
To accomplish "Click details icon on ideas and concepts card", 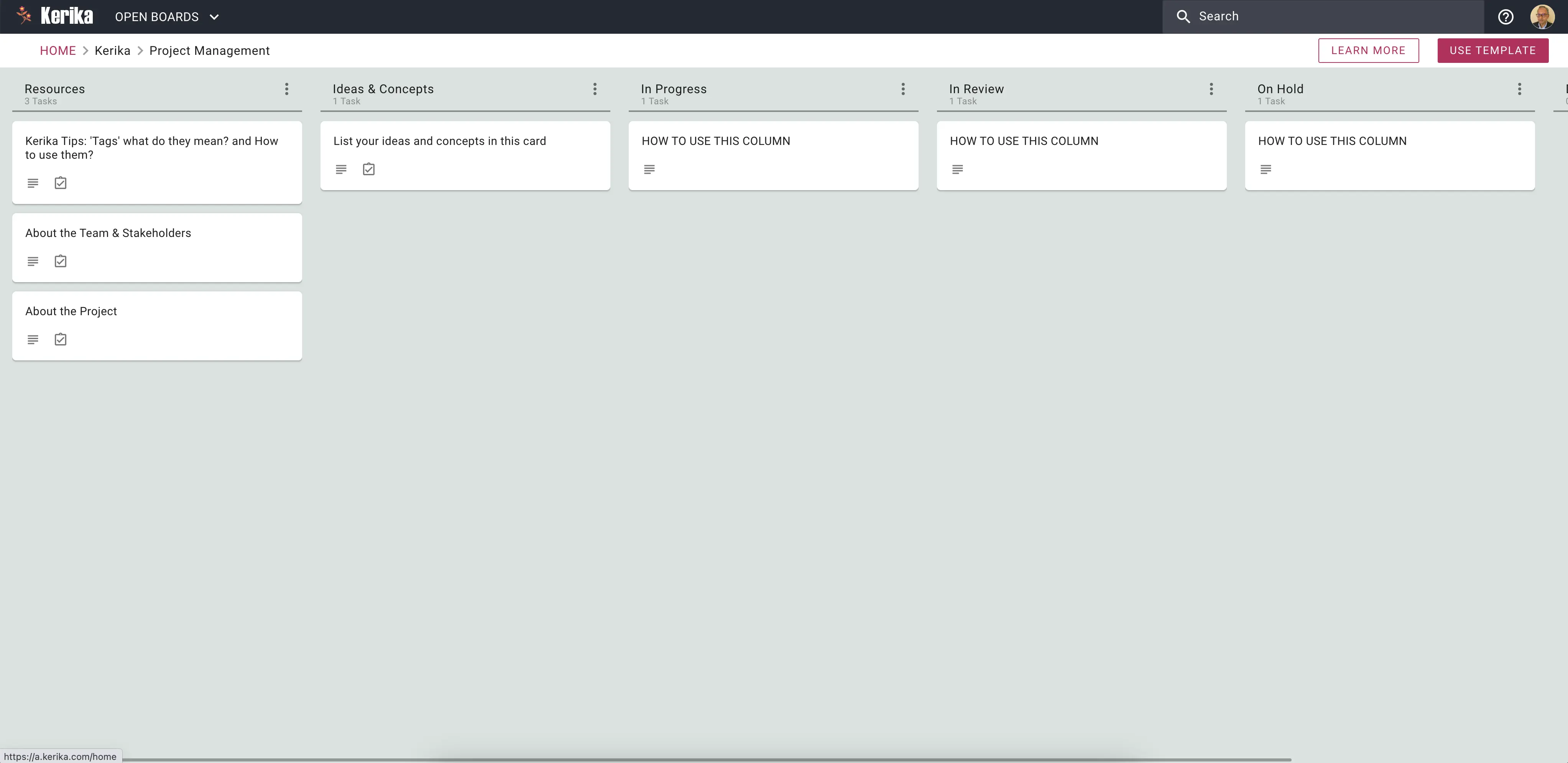I will [x=341, y=169].
